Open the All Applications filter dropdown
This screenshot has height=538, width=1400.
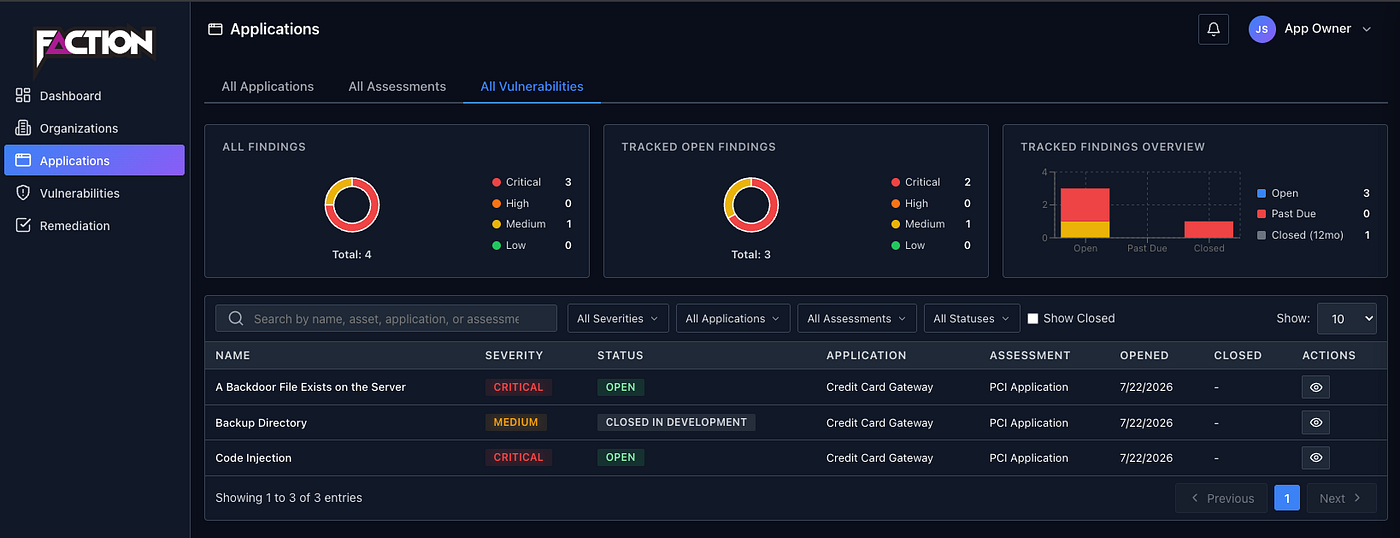733,318
